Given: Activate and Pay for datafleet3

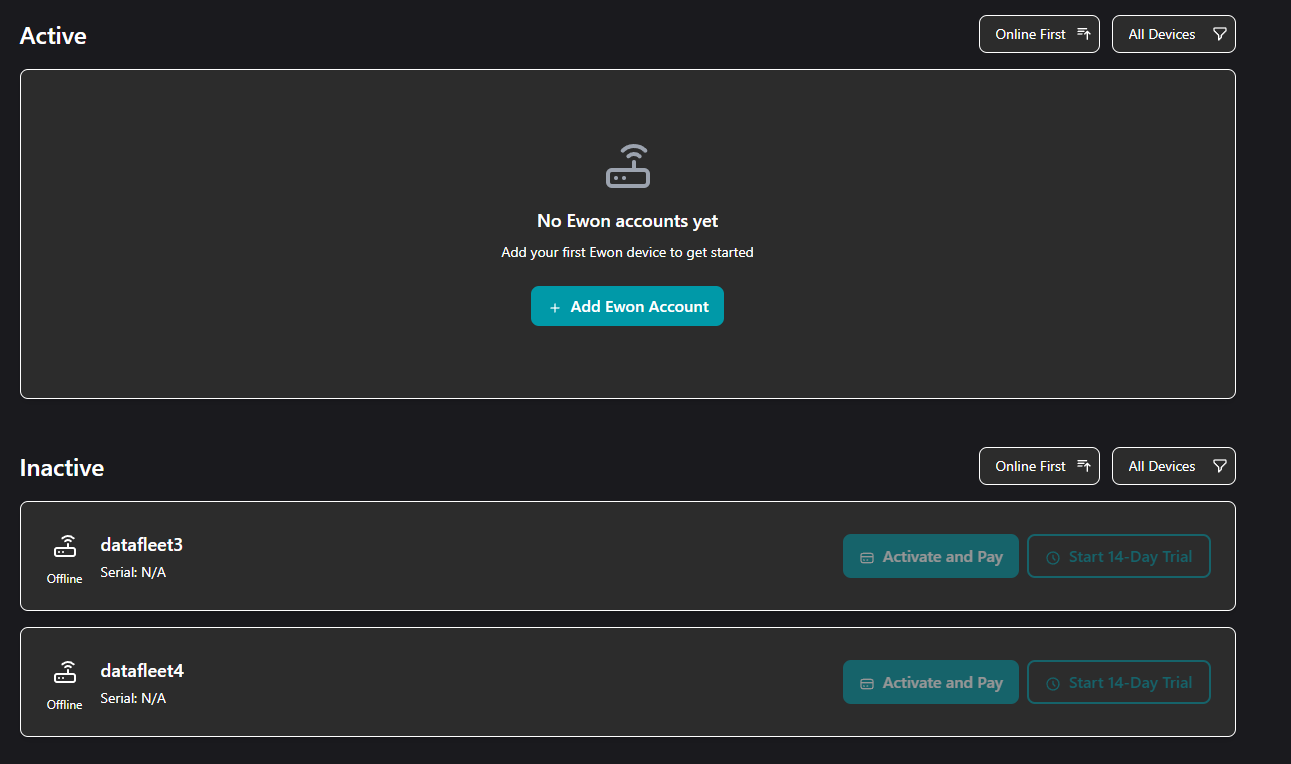Looking at the screenshot, I should 930,556.
